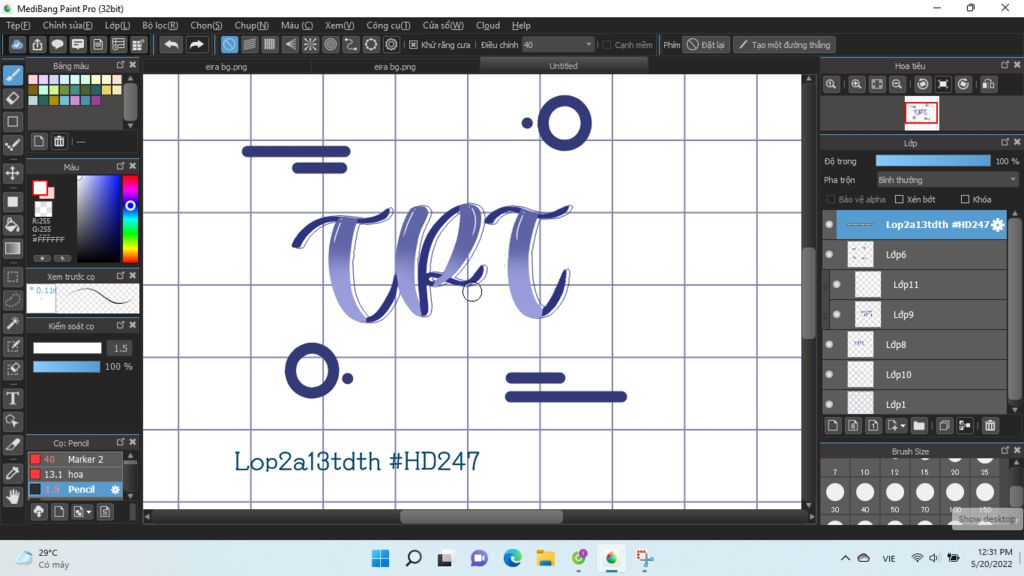Hide layer Lớp8

829,345
